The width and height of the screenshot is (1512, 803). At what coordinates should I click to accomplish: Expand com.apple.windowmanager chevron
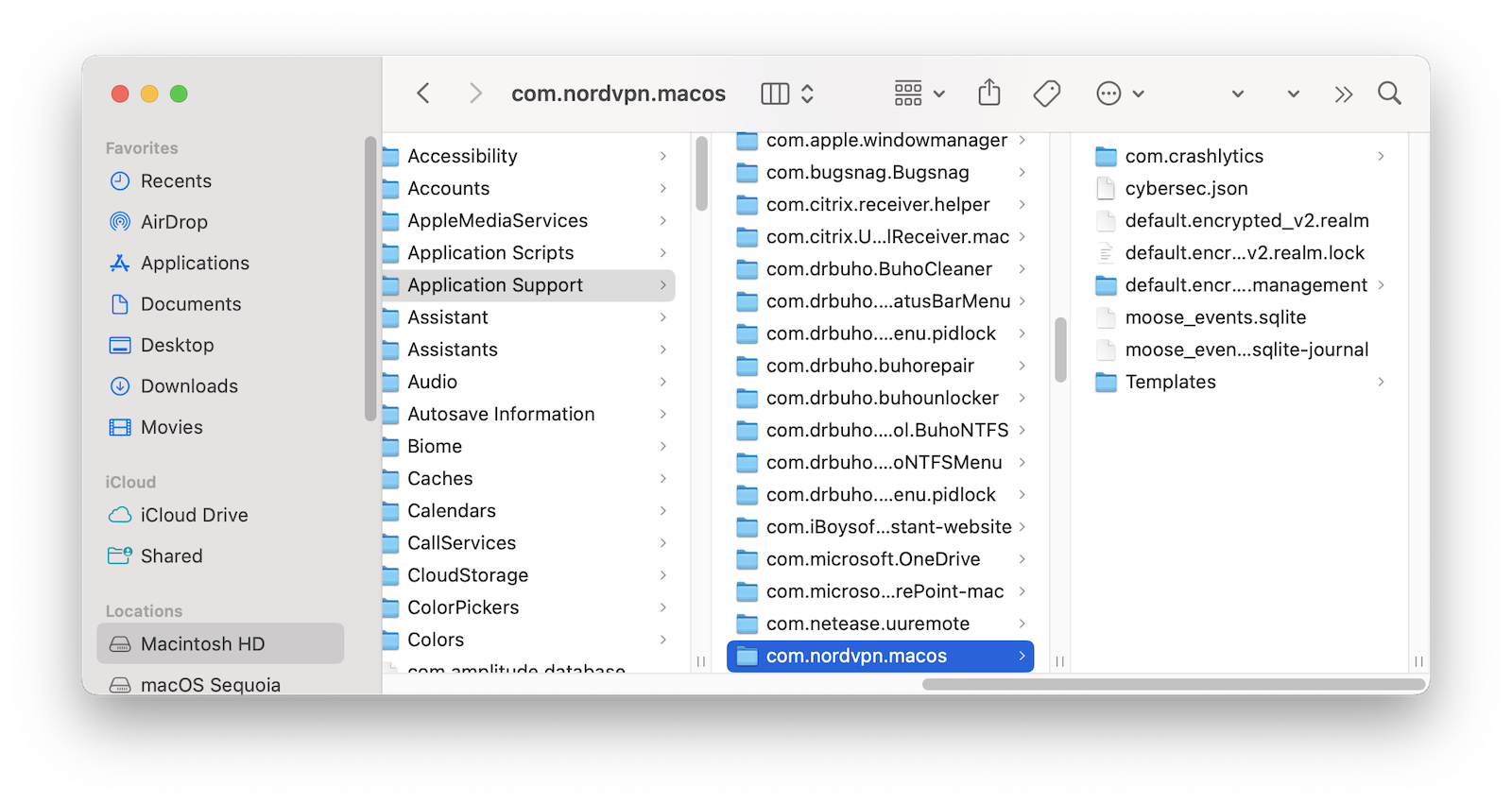[x=1022, y=140]
